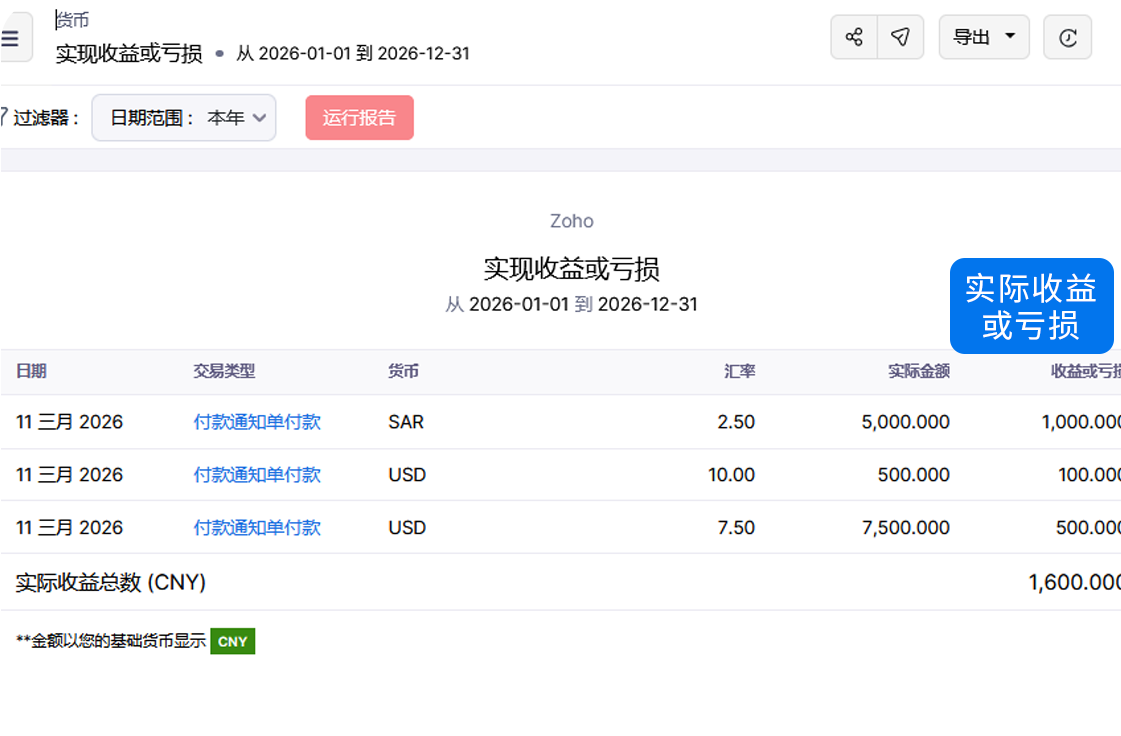The height and width of the screenshot is (736, 1121).
Task: Click the 货币 column header
Action: coord(403,371)
